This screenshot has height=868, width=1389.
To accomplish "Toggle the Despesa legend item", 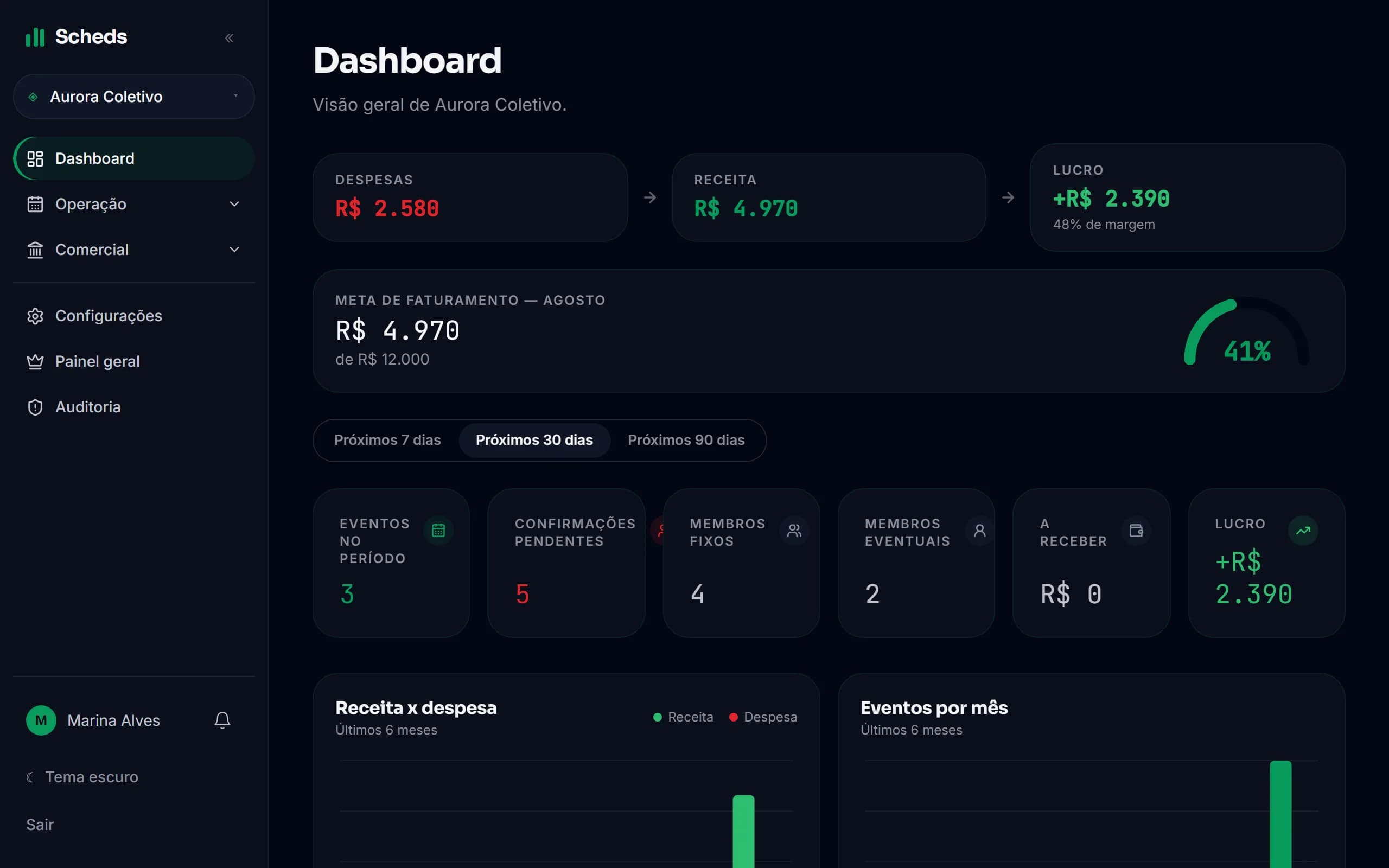I will (763, 717).
